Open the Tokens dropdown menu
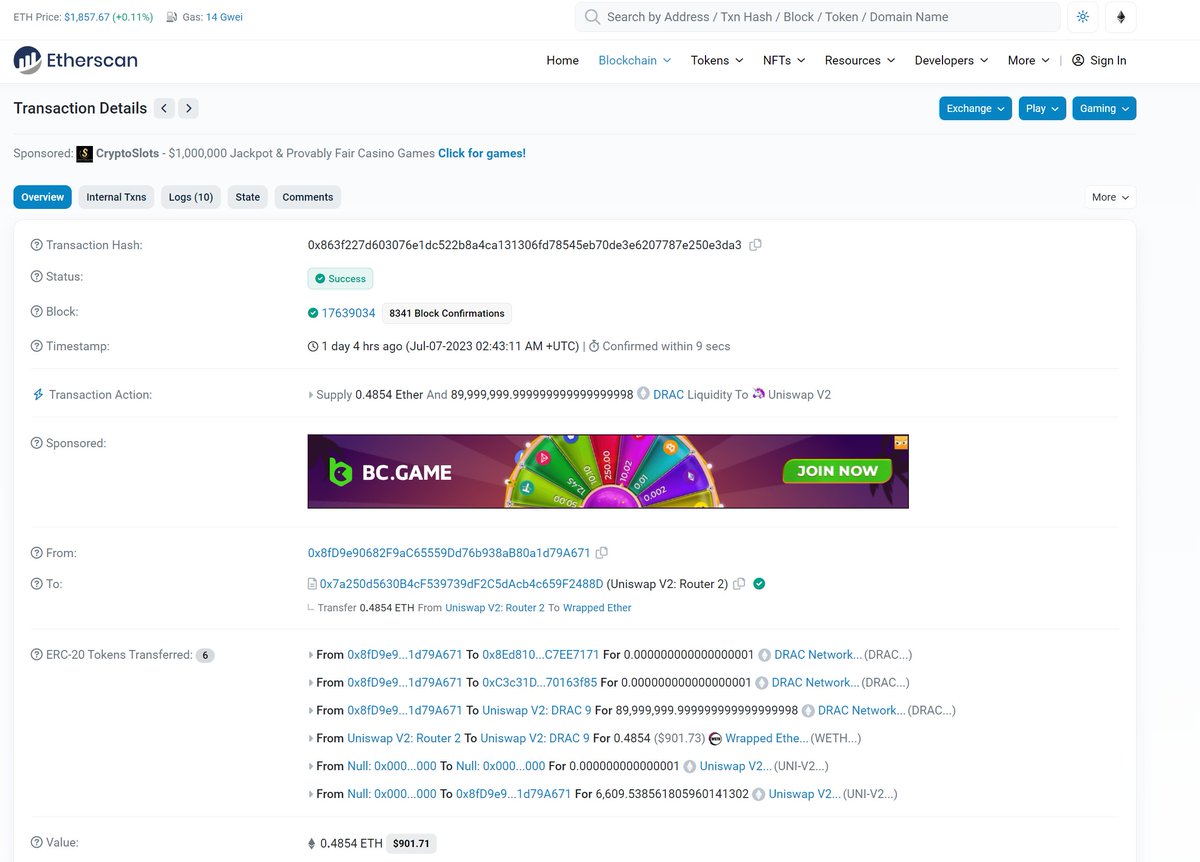This screenshot has width=1200, height=862. tap(717, 60)
